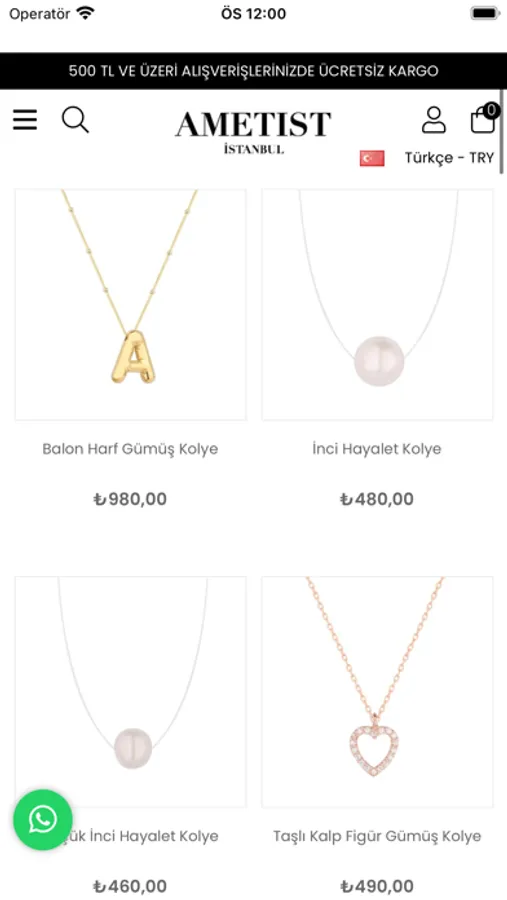This screenshot has width=507, height=900.
Task: Tap the search magnifier icon
Action: click(75, 120)
